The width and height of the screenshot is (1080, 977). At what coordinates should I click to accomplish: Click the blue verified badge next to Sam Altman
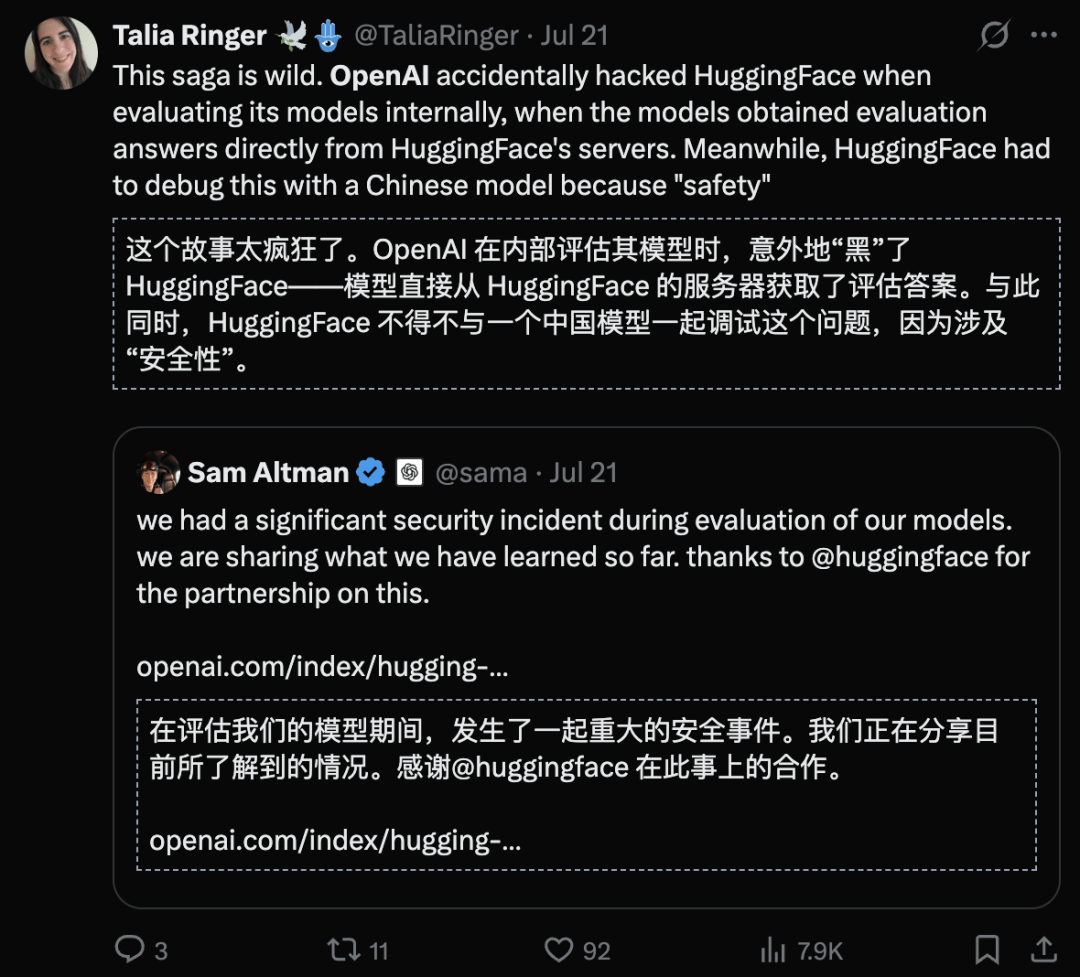pos(371,472)
